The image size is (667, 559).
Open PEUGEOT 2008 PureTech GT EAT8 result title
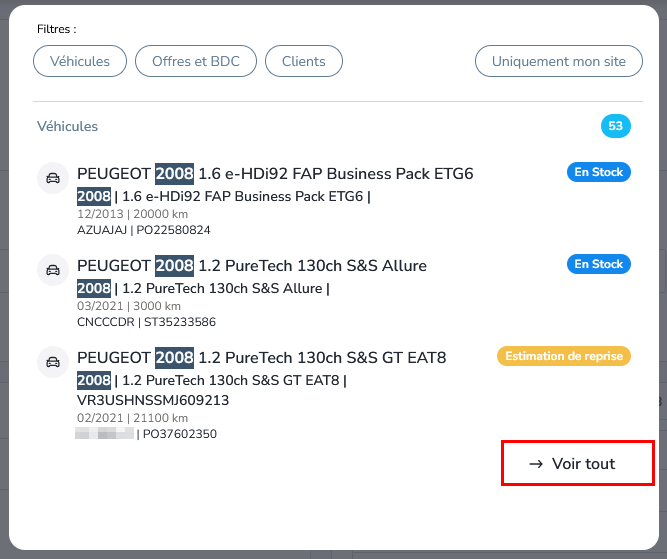tap(262, 357)
